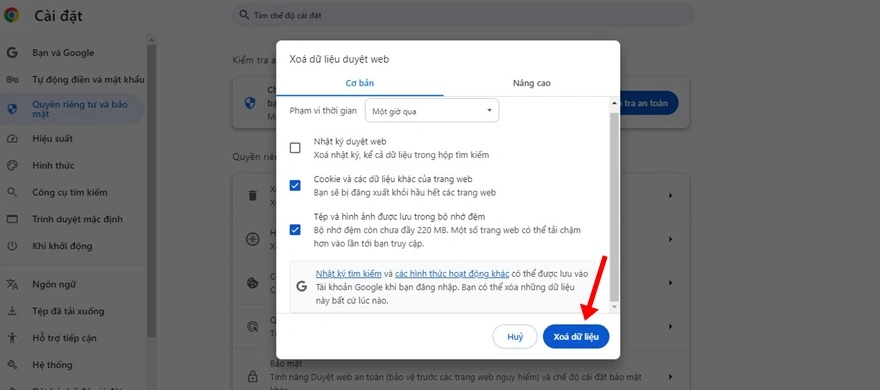The image size is (880, 390).
Task: Expand the privacy row beside the trash icon
Action: (x=670, y=196)
